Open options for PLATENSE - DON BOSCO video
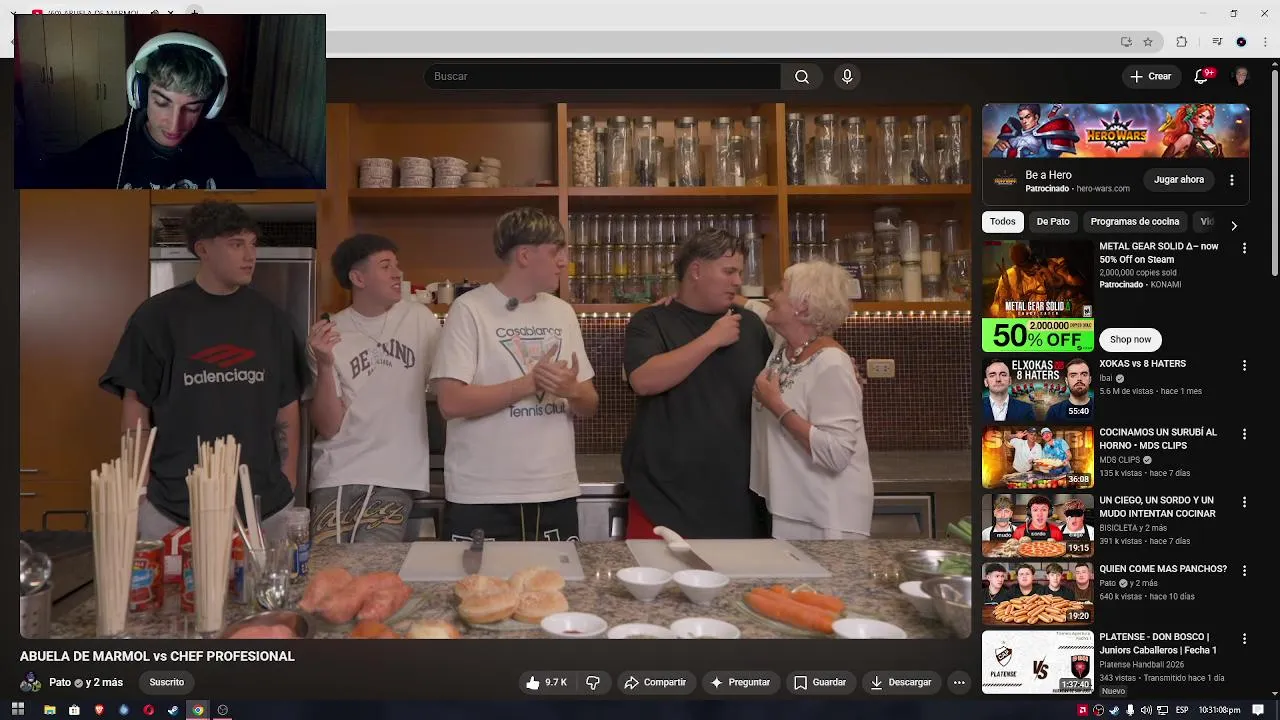Image resolution: width=1280 pixels, height=720 pixels. (1244, 638)
